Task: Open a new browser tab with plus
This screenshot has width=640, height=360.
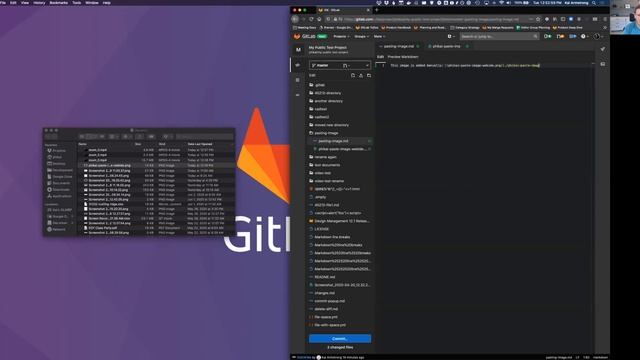Action: 376,10
